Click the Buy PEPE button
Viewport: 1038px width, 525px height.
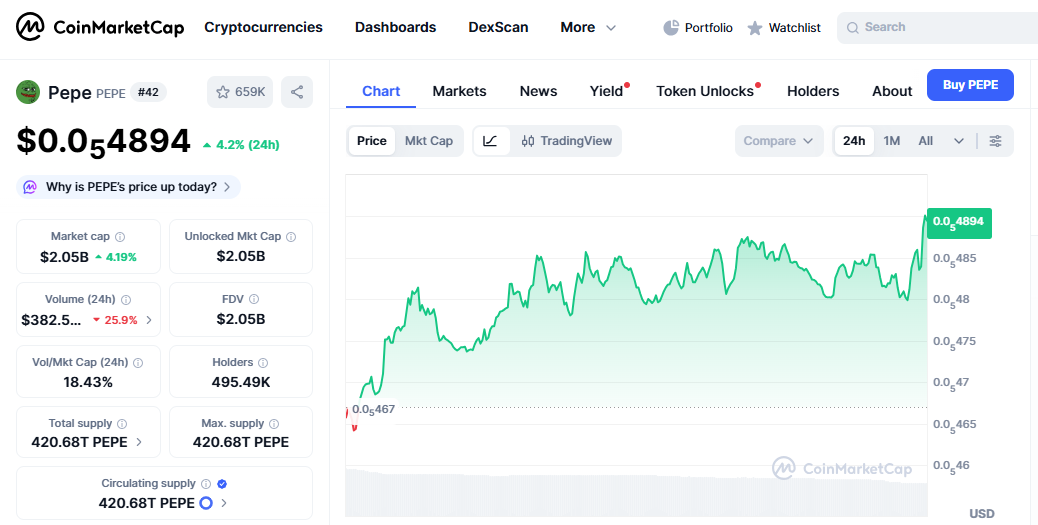coord(969,85)
